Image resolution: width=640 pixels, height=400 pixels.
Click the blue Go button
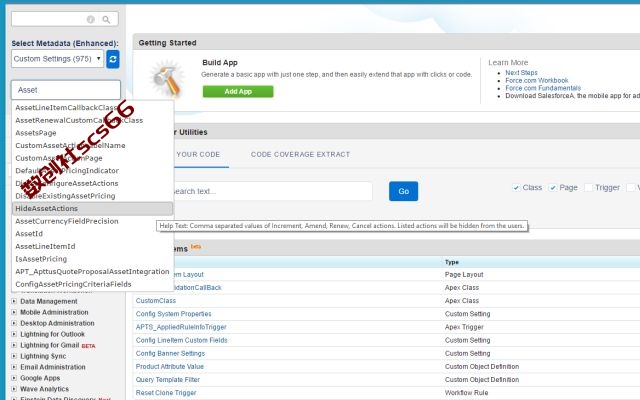tap(403, 191)
